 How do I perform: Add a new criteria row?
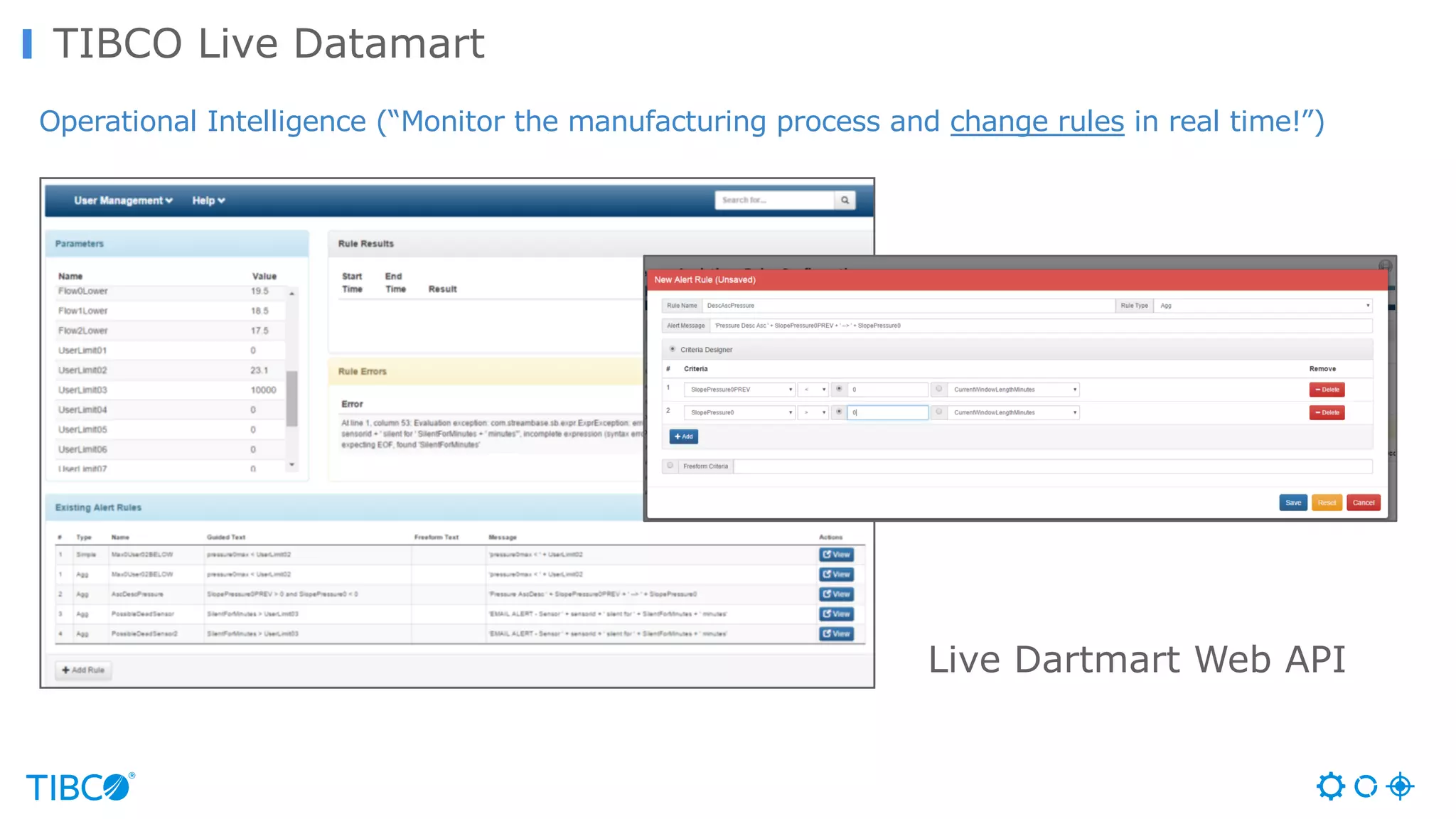point(683,437)
